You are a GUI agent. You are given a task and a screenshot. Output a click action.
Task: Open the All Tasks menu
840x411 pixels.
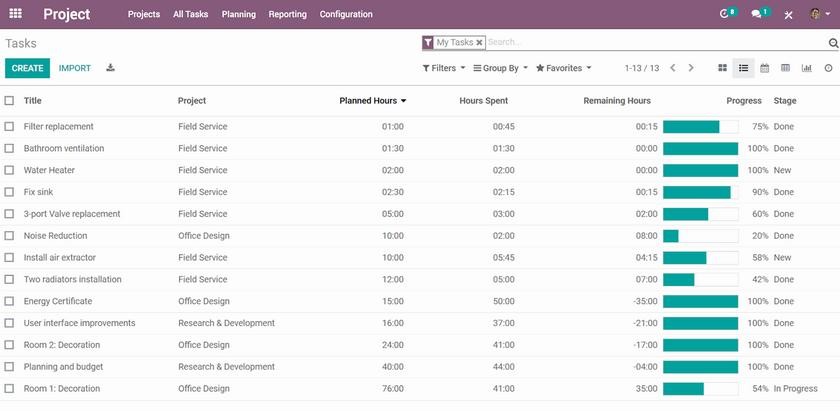click(x=190, y=14)
